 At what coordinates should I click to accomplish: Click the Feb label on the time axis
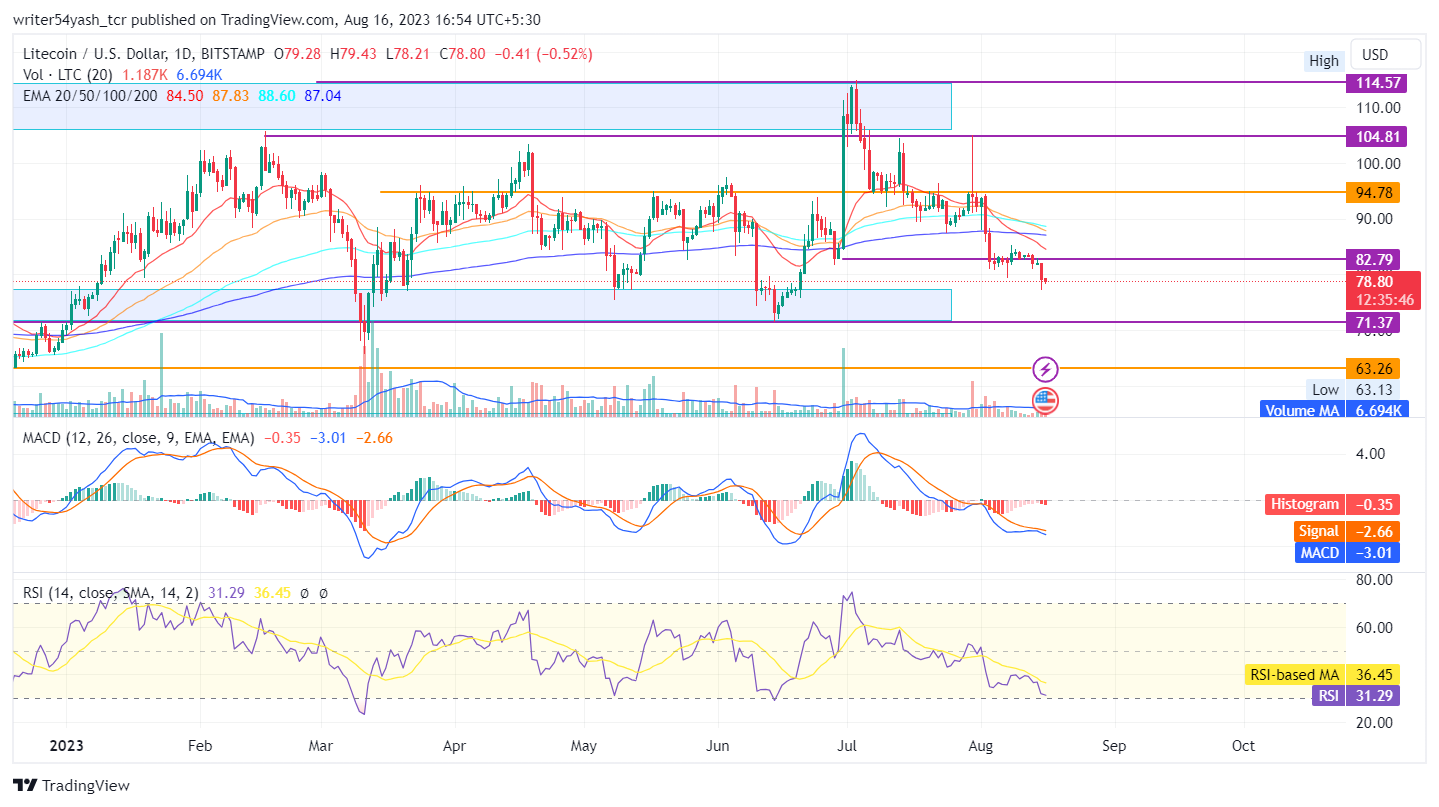[201, 746]
